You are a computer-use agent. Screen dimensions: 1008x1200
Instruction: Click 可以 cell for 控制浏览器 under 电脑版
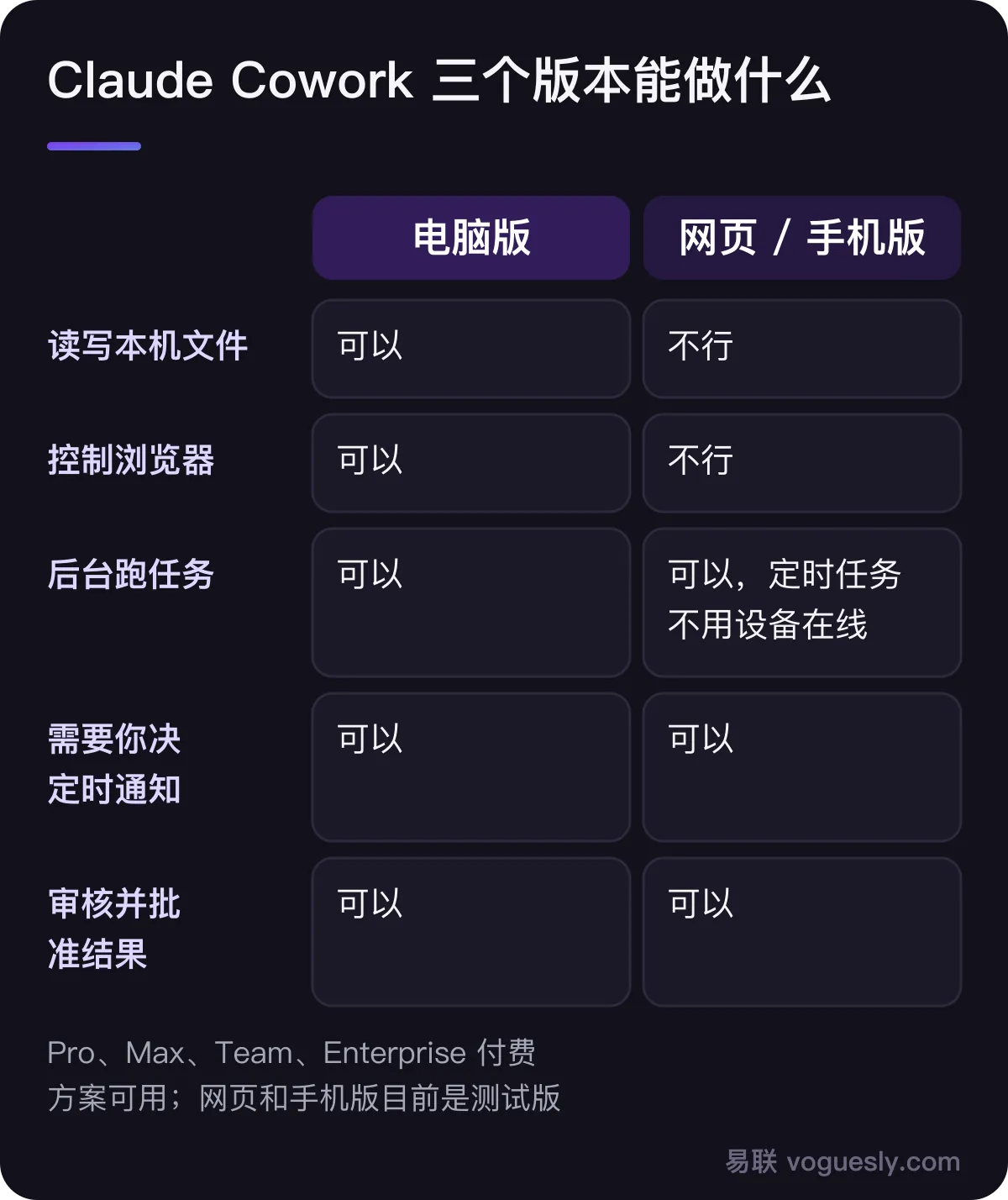click(x=471, y=463)
